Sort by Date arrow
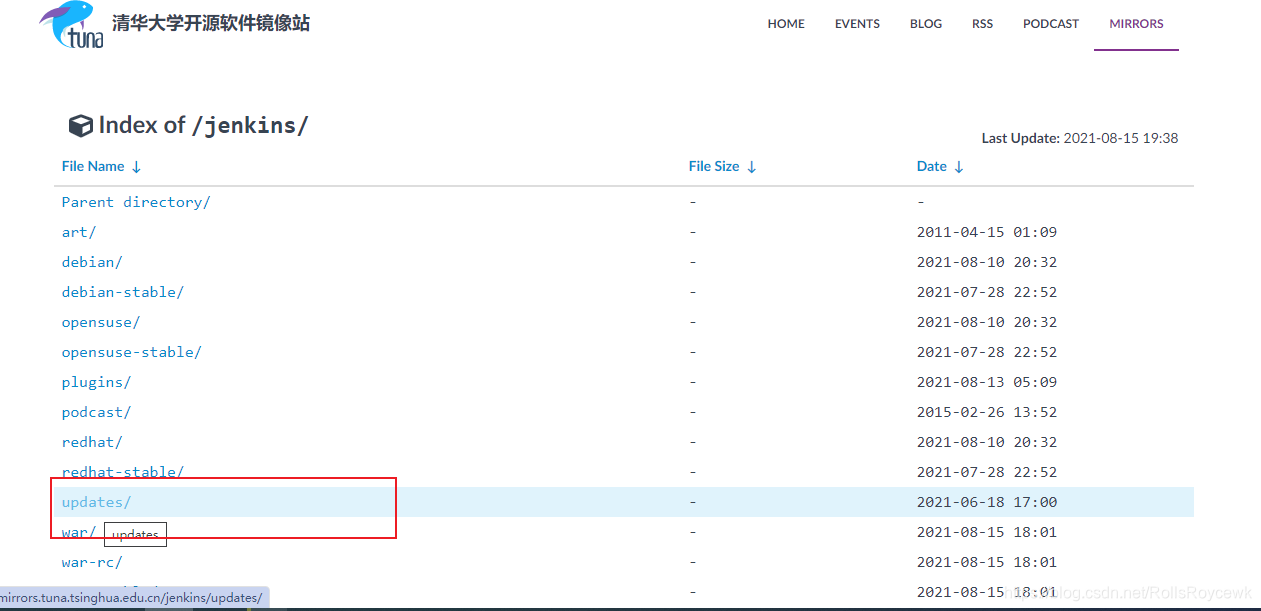 click(x=959, y=167)
